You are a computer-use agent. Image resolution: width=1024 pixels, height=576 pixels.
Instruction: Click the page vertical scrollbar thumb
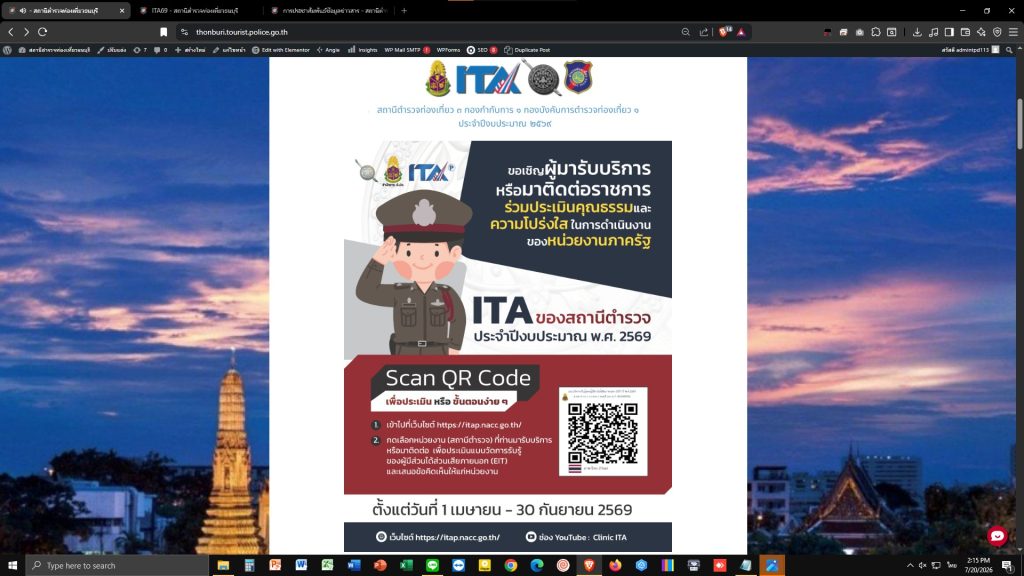[1020, 124]
